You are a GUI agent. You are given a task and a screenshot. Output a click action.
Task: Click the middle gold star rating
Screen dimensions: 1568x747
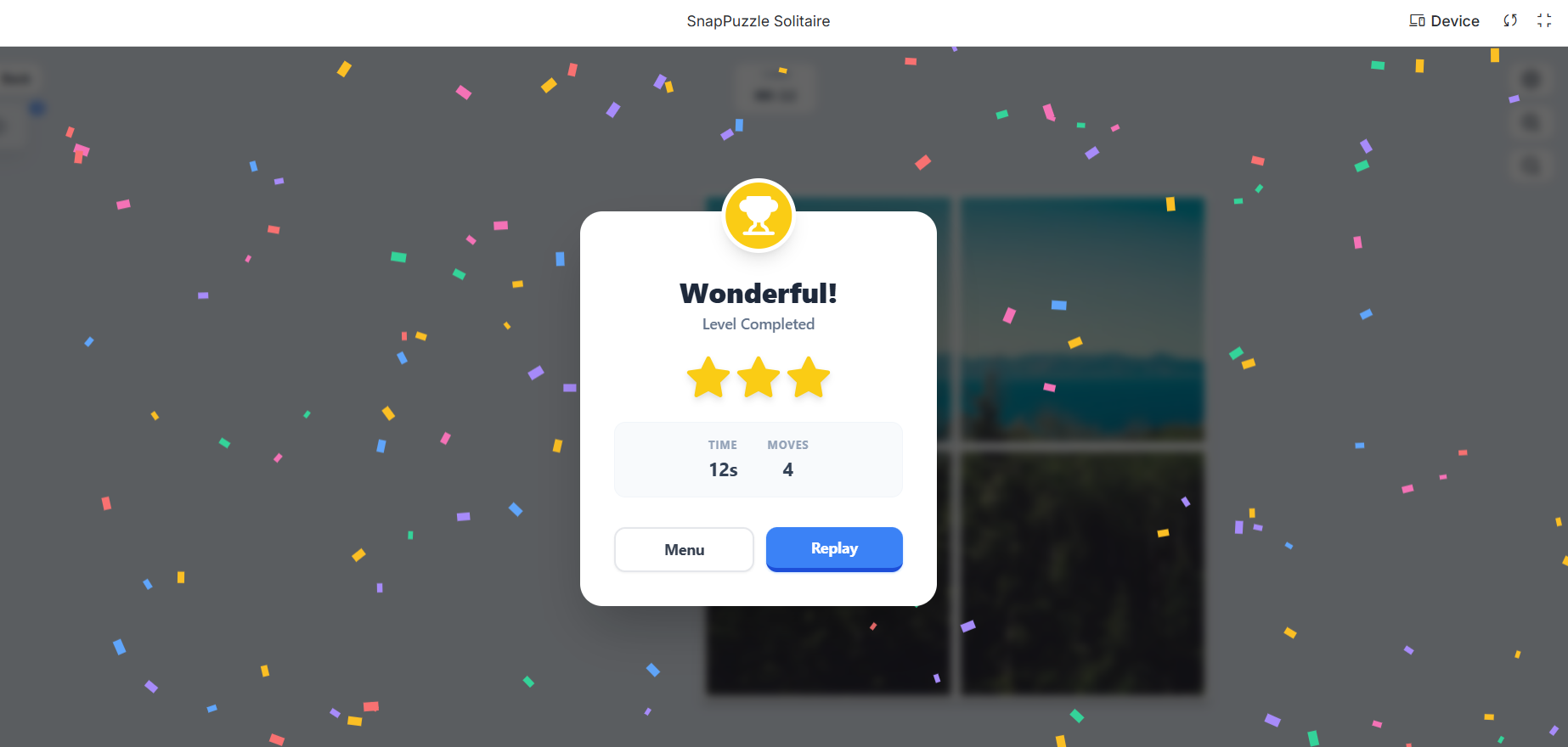click(759, 377)
